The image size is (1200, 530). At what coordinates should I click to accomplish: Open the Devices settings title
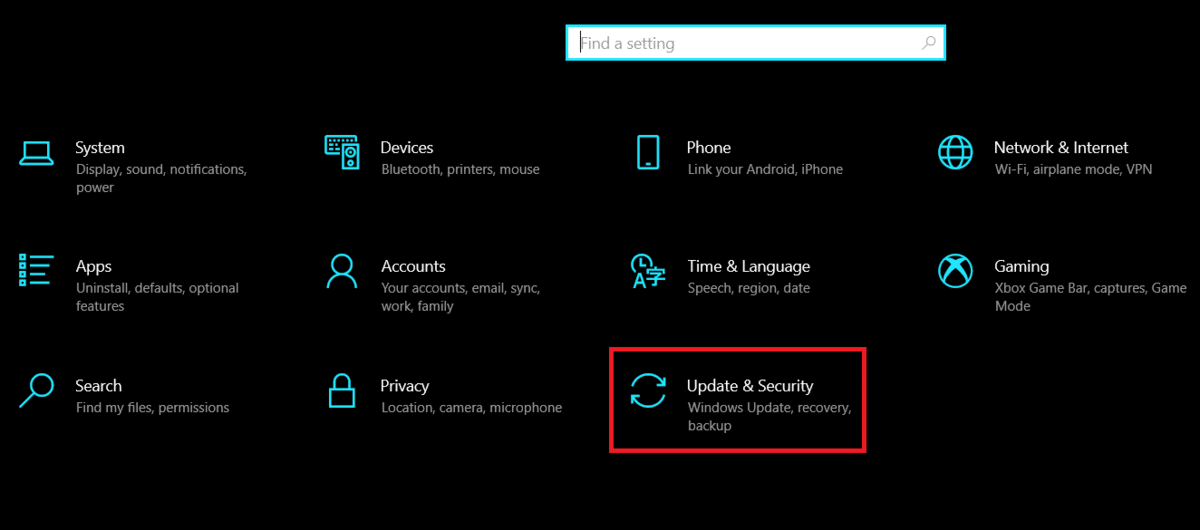point(407,147)
